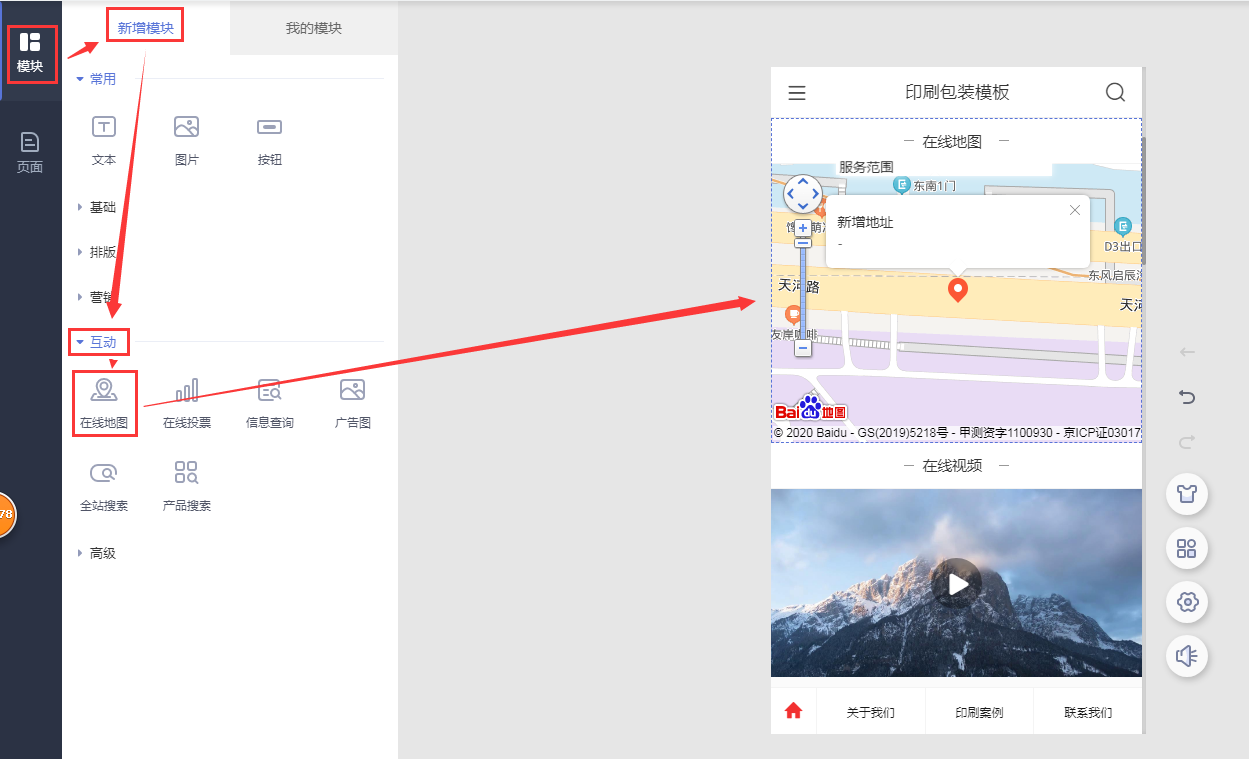Expand the 排版 section
This screenshot has width=1249, height=759.
(97, 252)
